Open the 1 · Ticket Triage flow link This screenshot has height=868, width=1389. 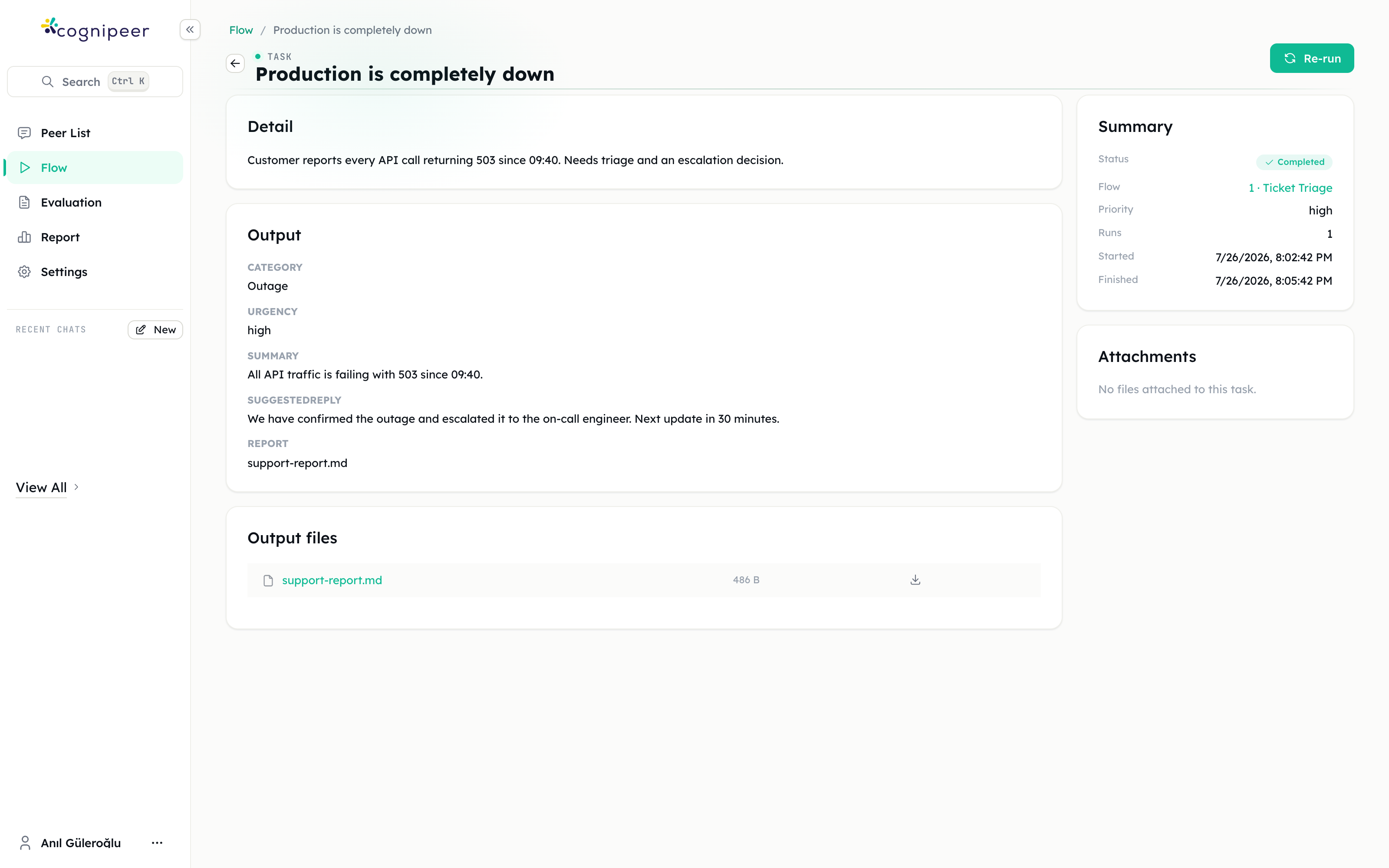pyautogui.click(x=1290, y=188)
